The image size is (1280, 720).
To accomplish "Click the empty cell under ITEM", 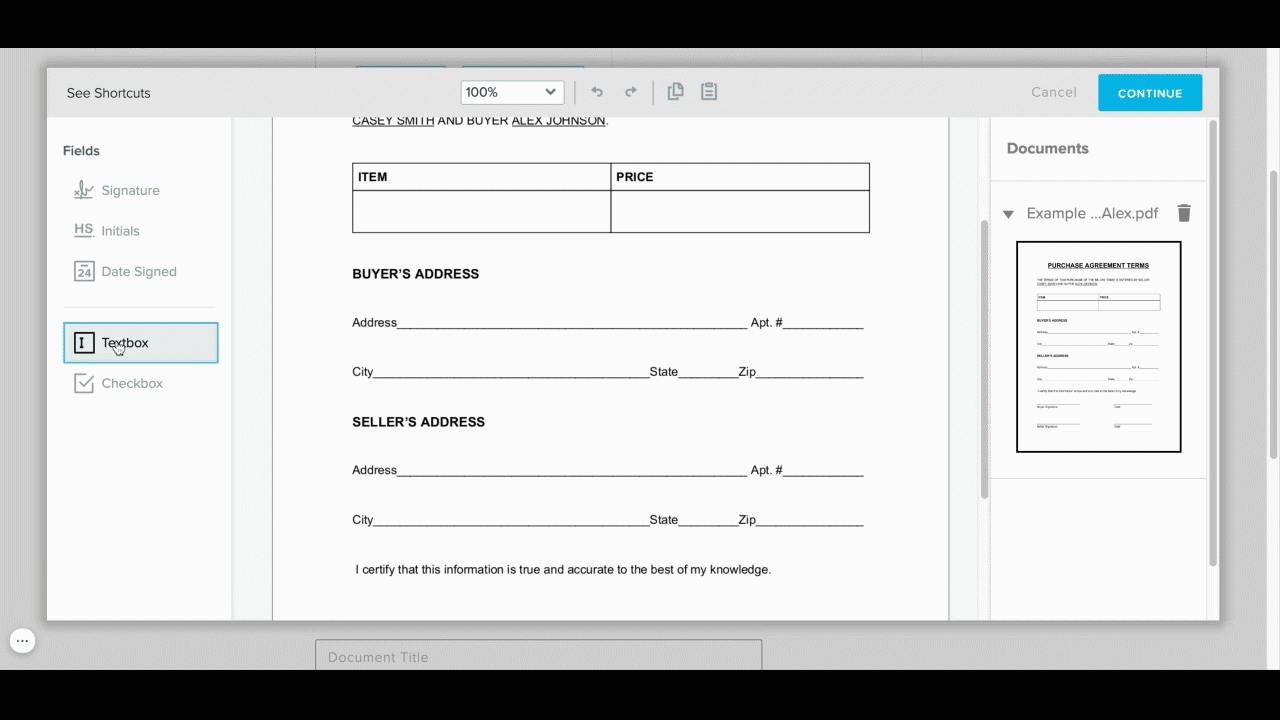I will [481, 211].
